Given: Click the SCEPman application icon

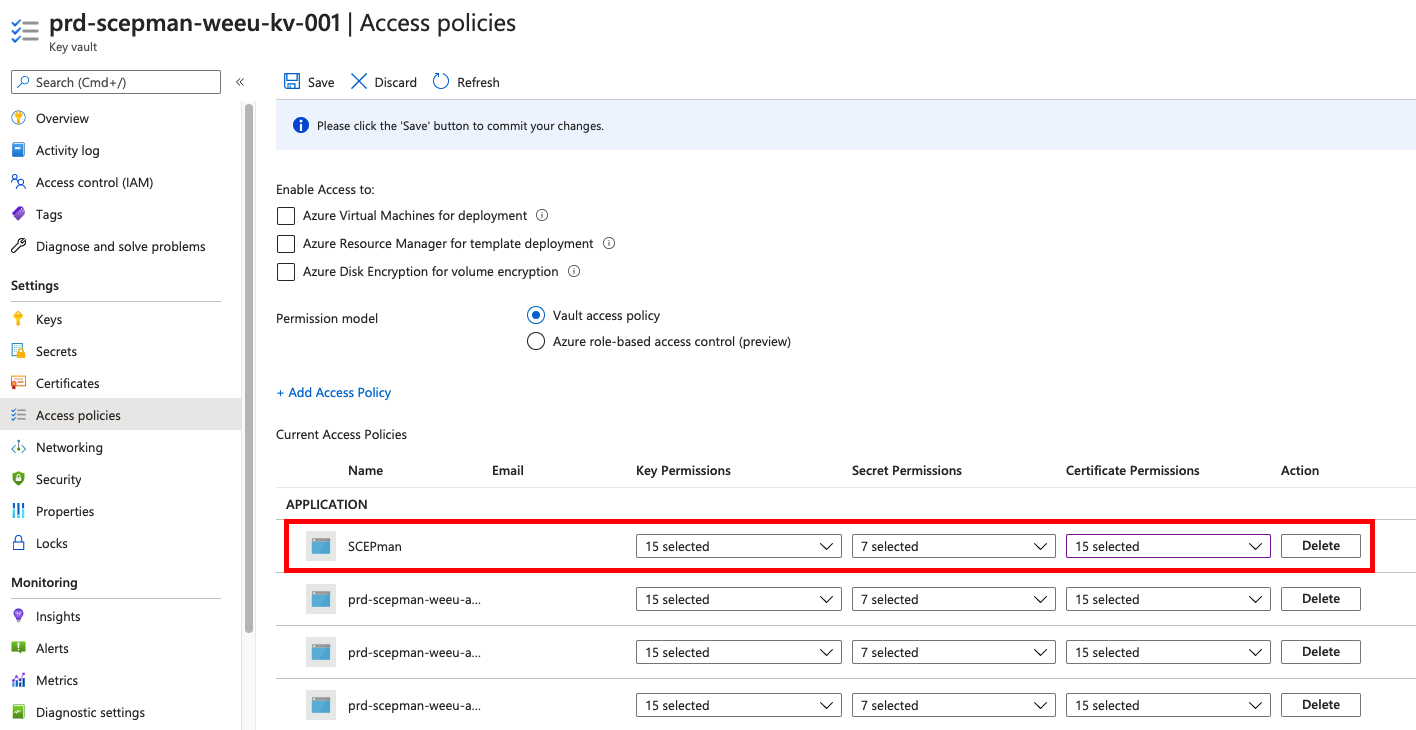Looking at the screenshot, I should [x=321, y=546].
